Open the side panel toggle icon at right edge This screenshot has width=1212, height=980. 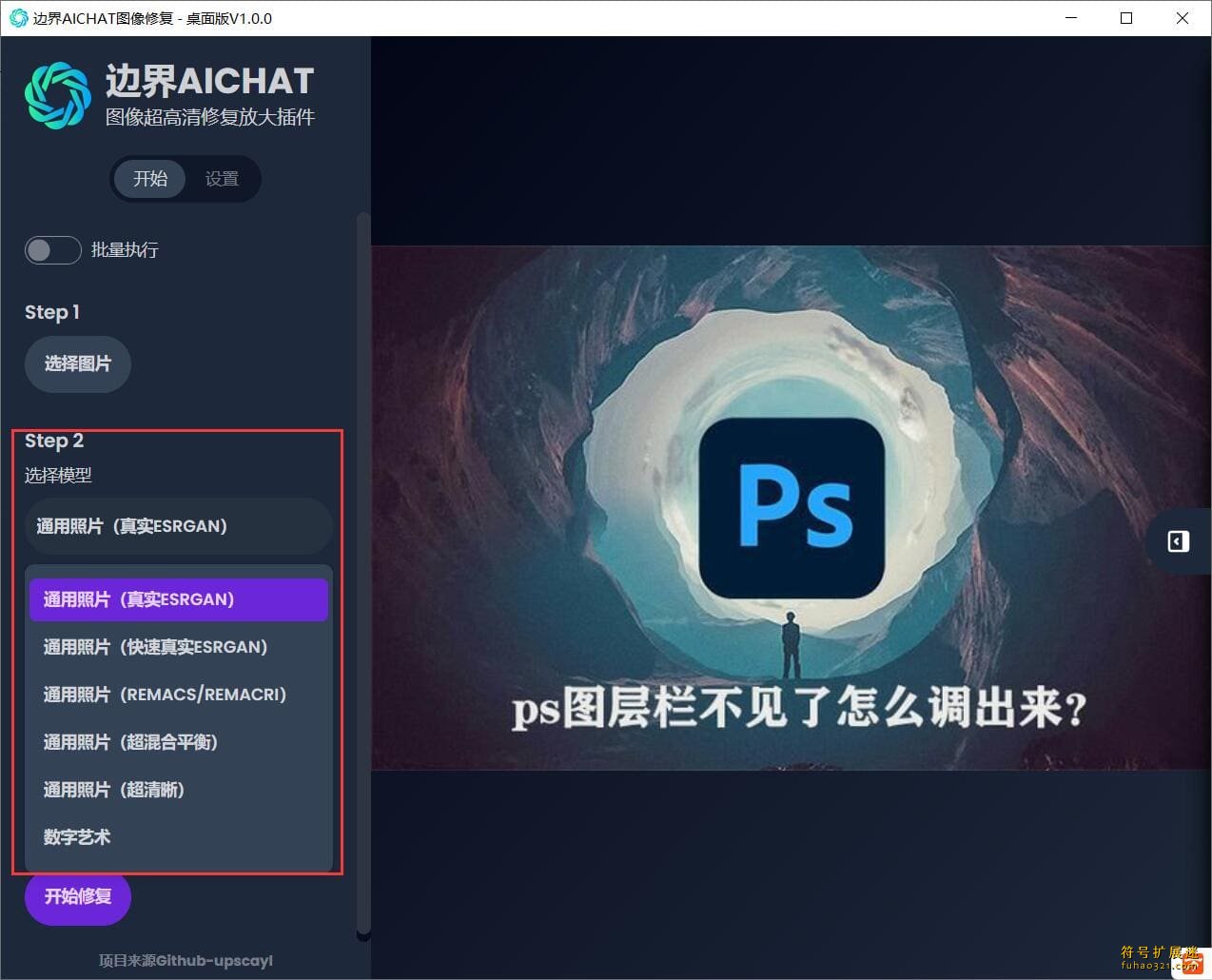coord(1178,541)
